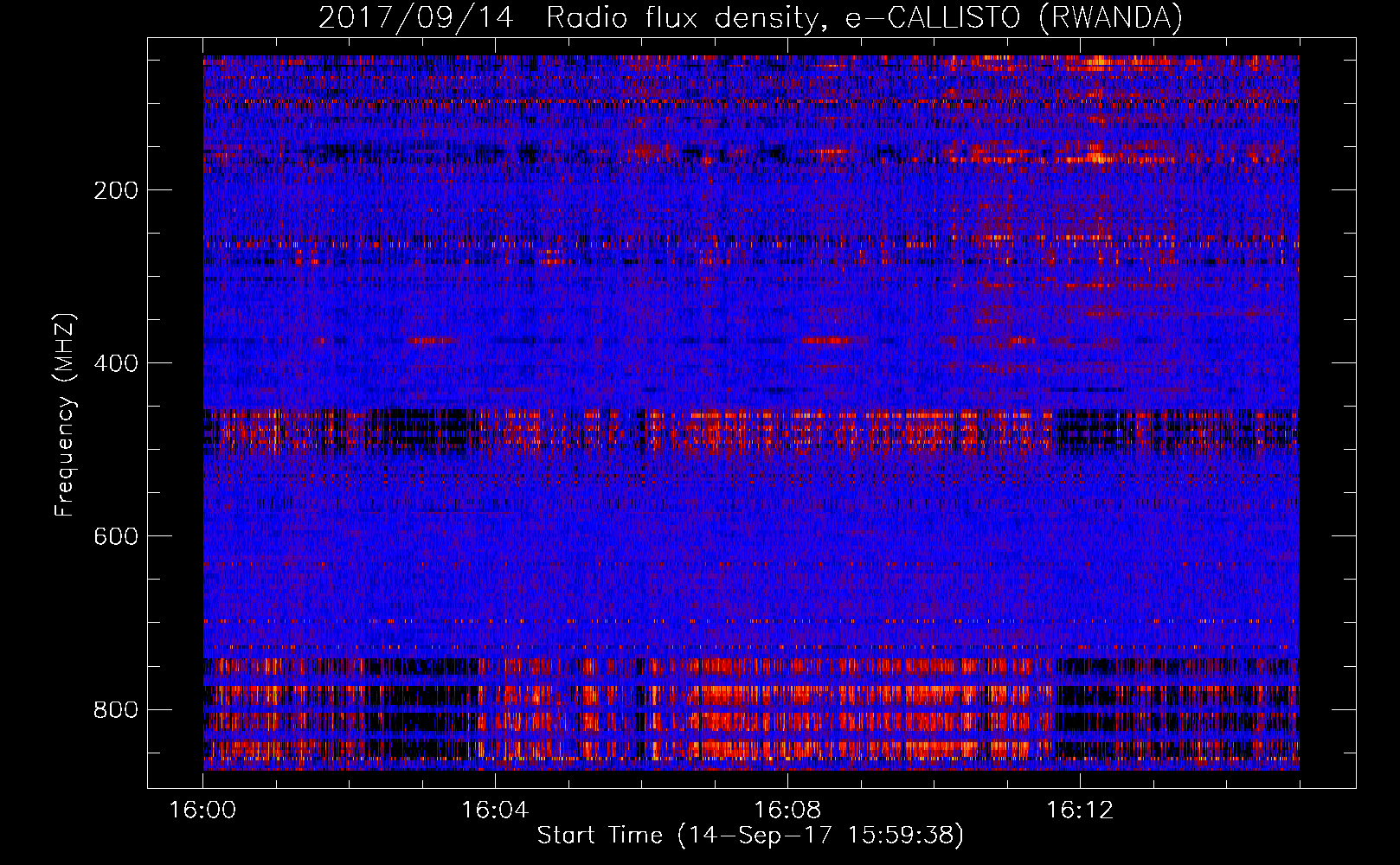Screen dimensions: 1400x865
Task: Click the 16:12 time tick label
Action: [x=1080, y=810]
